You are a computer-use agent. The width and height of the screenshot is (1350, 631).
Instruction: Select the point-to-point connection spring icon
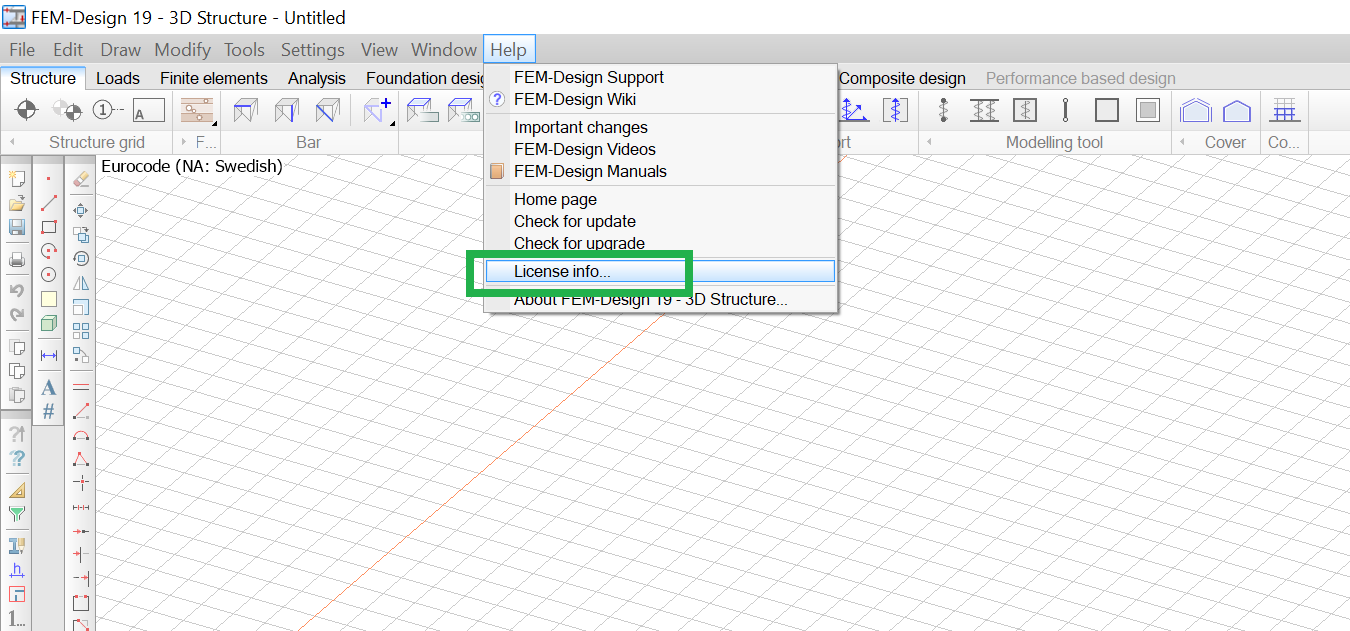click(x=943, y=110)
